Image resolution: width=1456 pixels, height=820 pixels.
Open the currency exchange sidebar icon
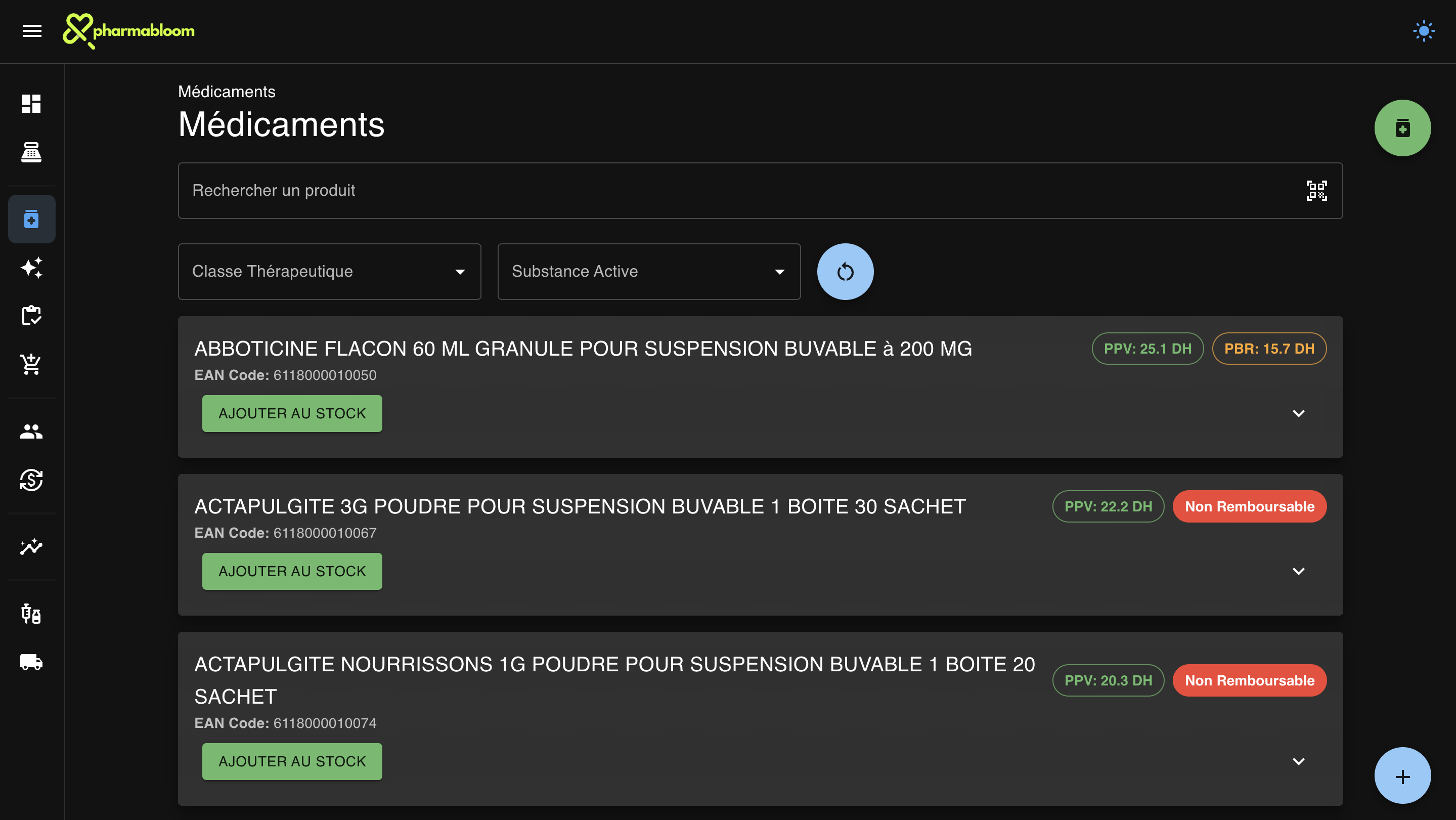tap(32, 480)
